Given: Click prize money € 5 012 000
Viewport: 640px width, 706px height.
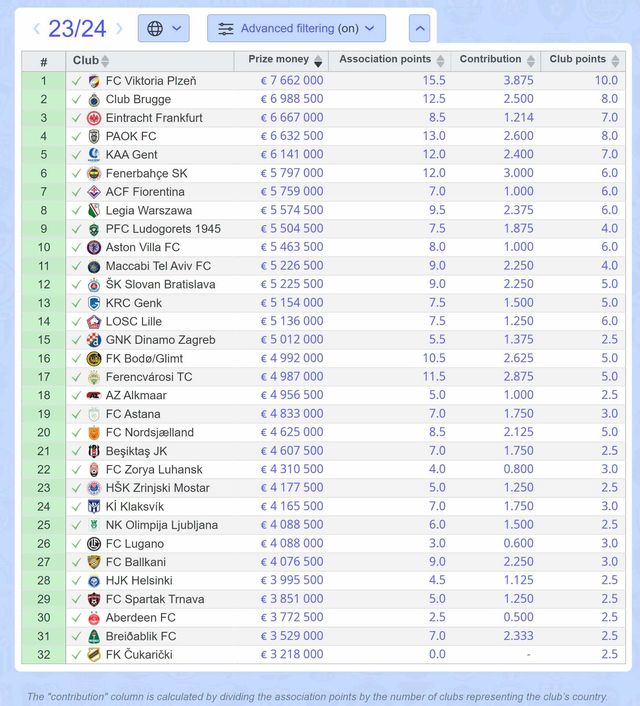Looking at the screenshot, I should [292, 339].
